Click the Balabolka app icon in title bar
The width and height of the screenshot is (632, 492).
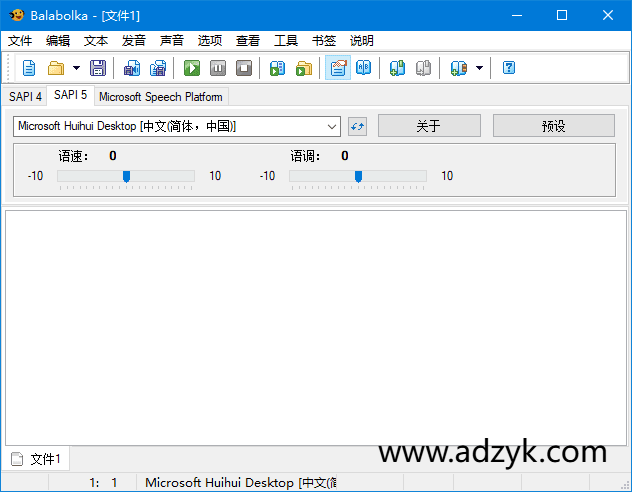coord(17,15)
